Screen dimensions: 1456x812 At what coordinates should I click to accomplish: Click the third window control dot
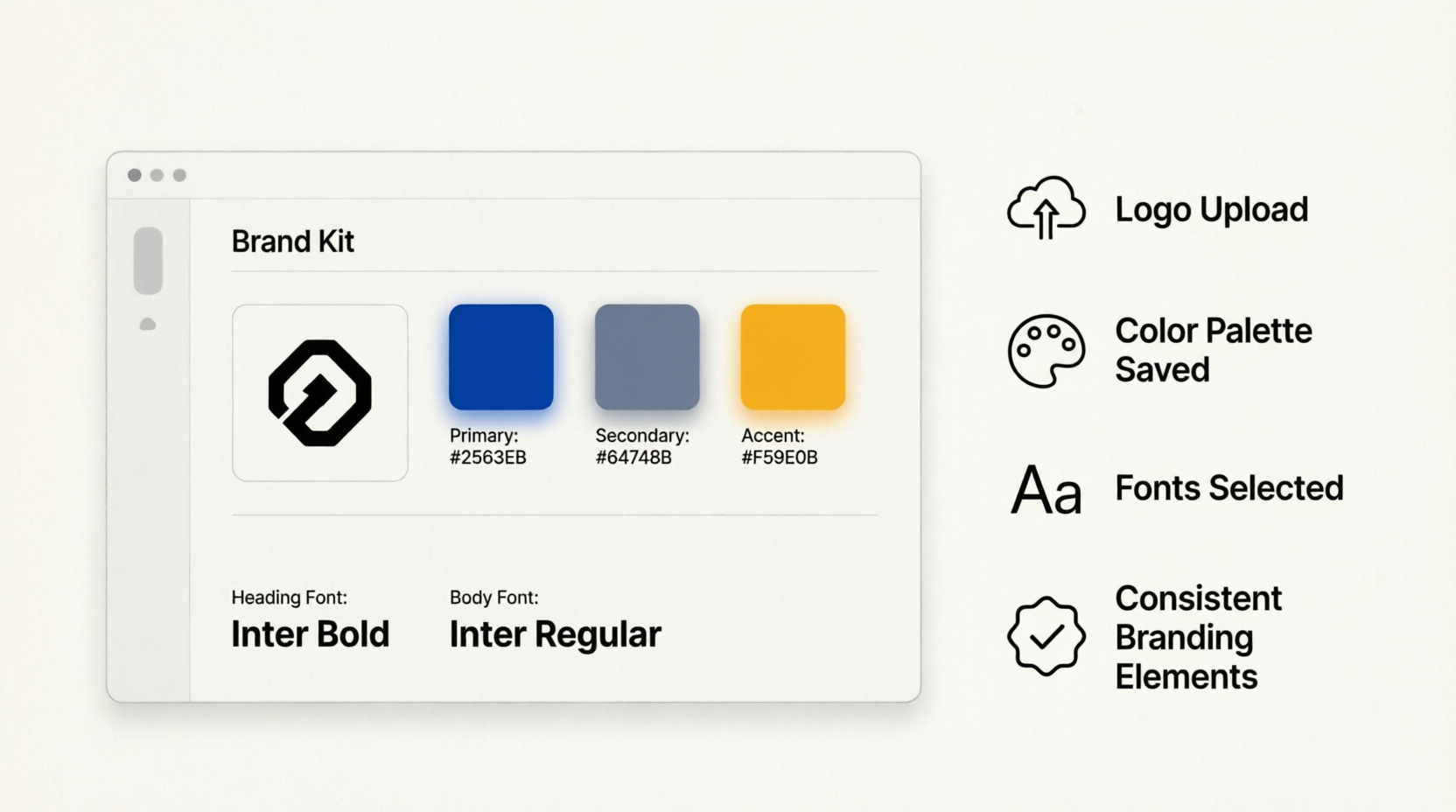tap(179, 175)
